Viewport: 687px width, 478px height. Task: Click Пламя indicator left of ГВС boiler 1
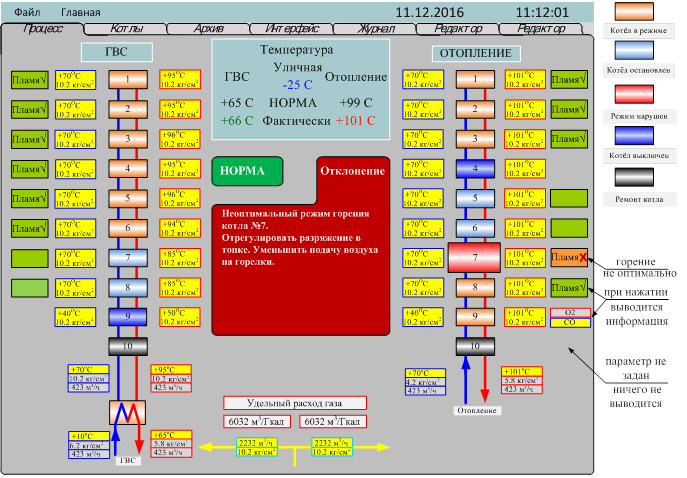pyautogui.click(x=29, y=79)
